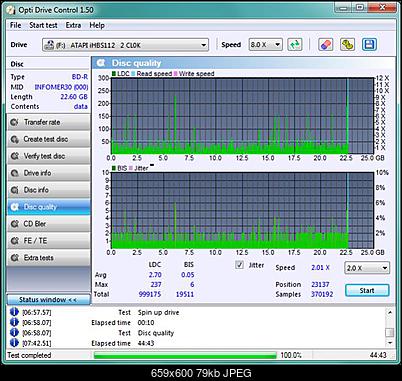Click the drive icon in Drive dropdown
402x381 pixels.
49,45
